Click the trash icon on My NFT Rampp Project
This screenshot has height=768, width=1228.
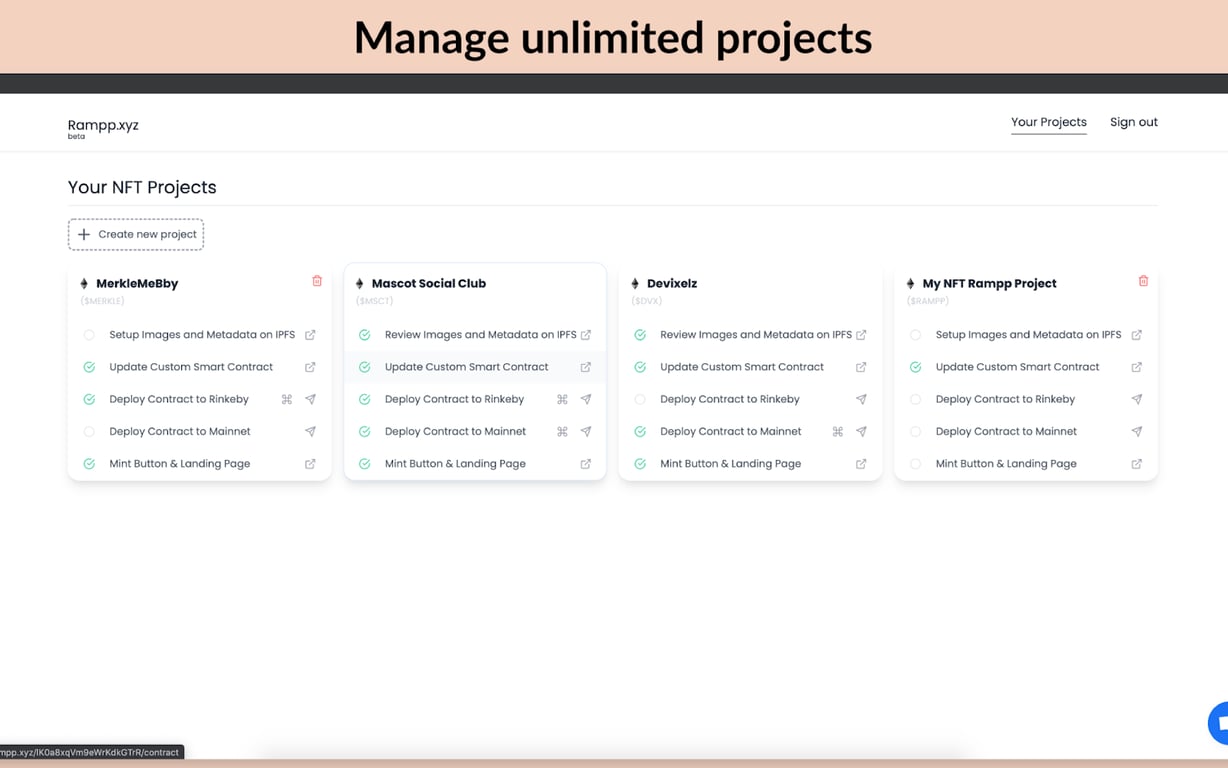click(1143, 281)
